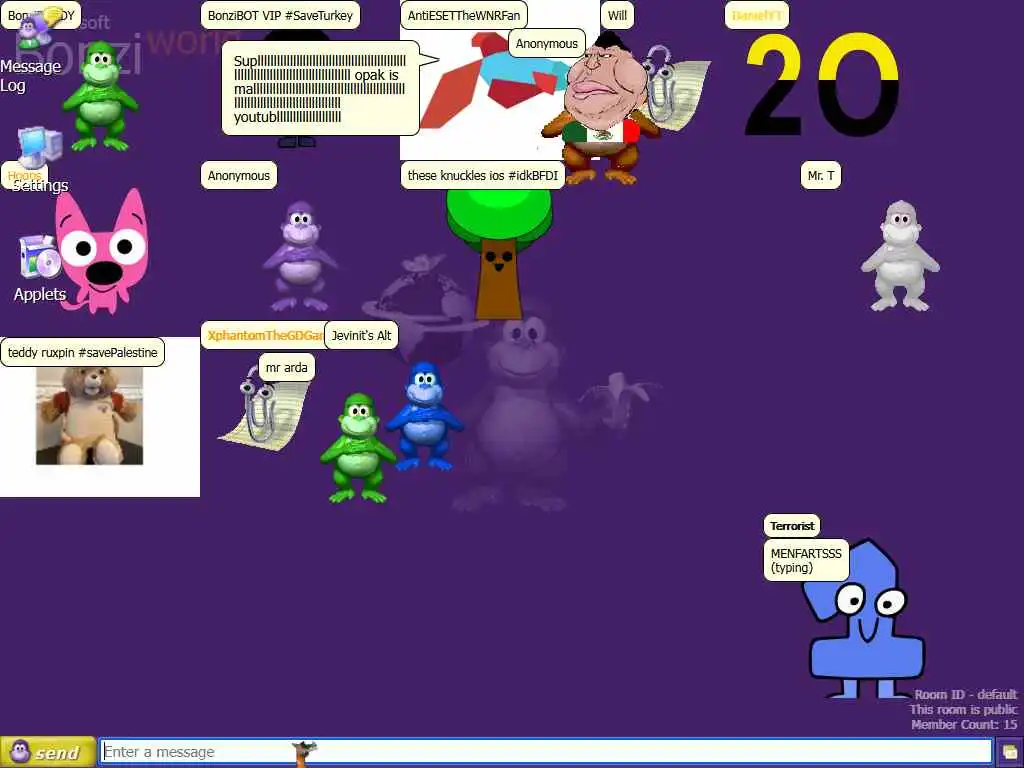Click the Will name tag
The image size is (1024, 768).
click(x=617, y=15)
